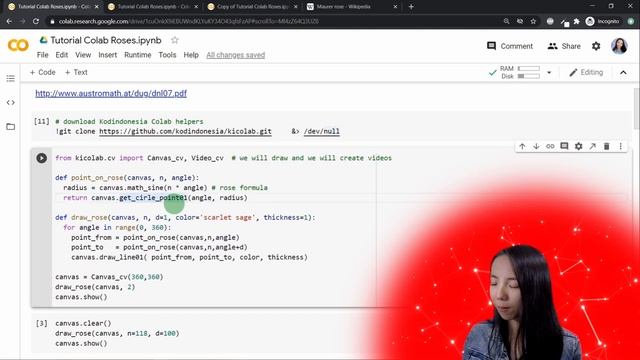Image resolution: width=640 pixels, height=360 pixels.
Task: Click the Disk usage bar
Action: coord(529,76)
